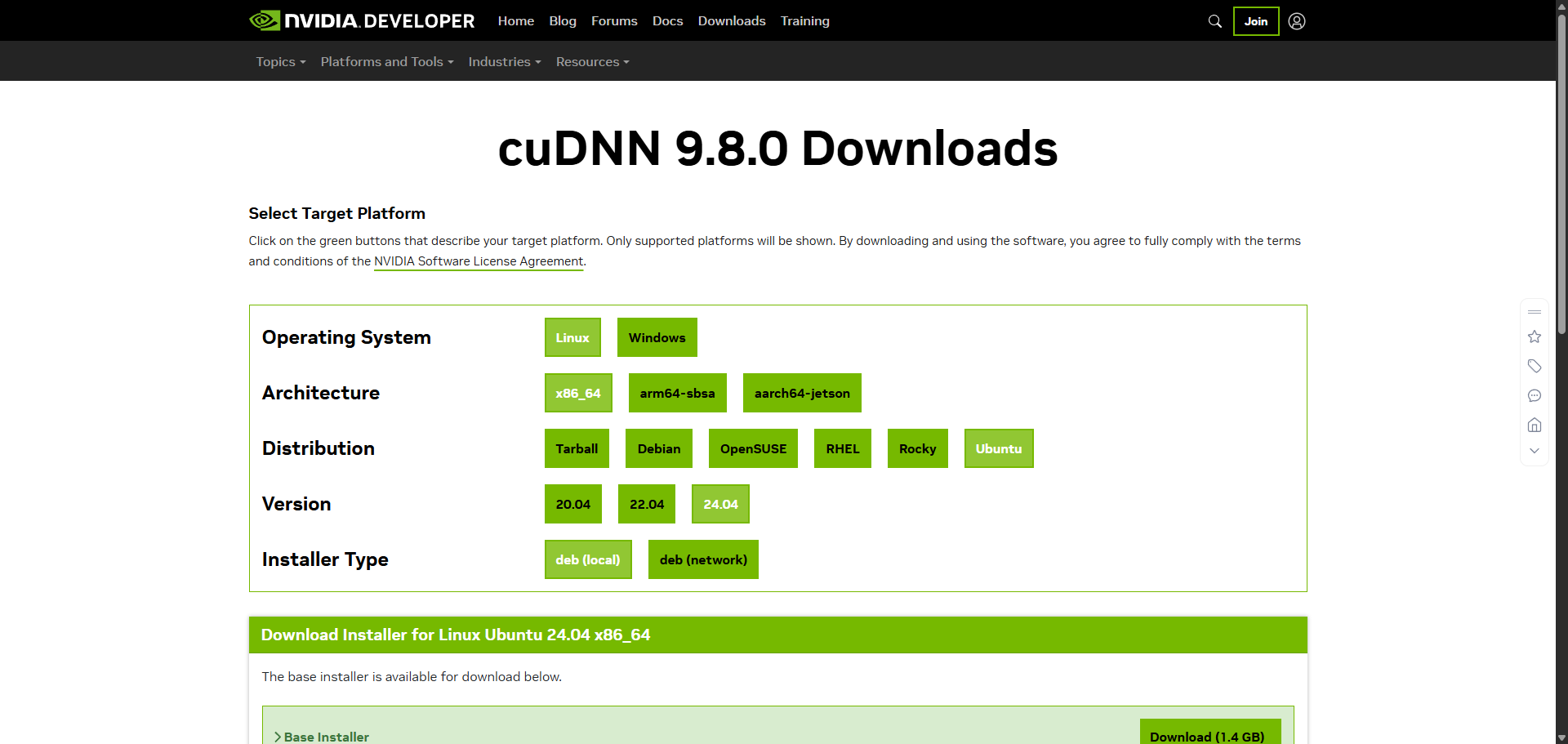Viewport: 1568px width, 744px height.
Task: Expand Platforms and Tools dropdown
Action: [387, 61]
